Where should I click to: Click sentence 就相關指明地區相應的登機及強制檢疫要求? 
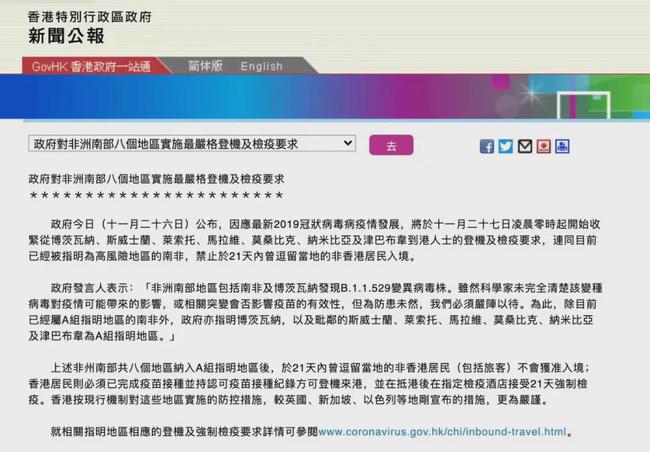(x=184, y=432)
